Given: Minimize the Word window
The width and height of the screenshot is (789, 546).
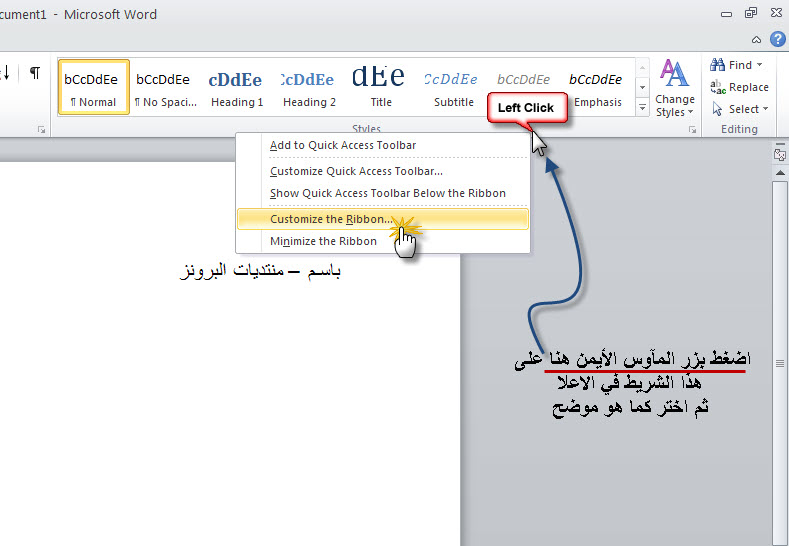Looking at the screenshot, I should (726, 14).
